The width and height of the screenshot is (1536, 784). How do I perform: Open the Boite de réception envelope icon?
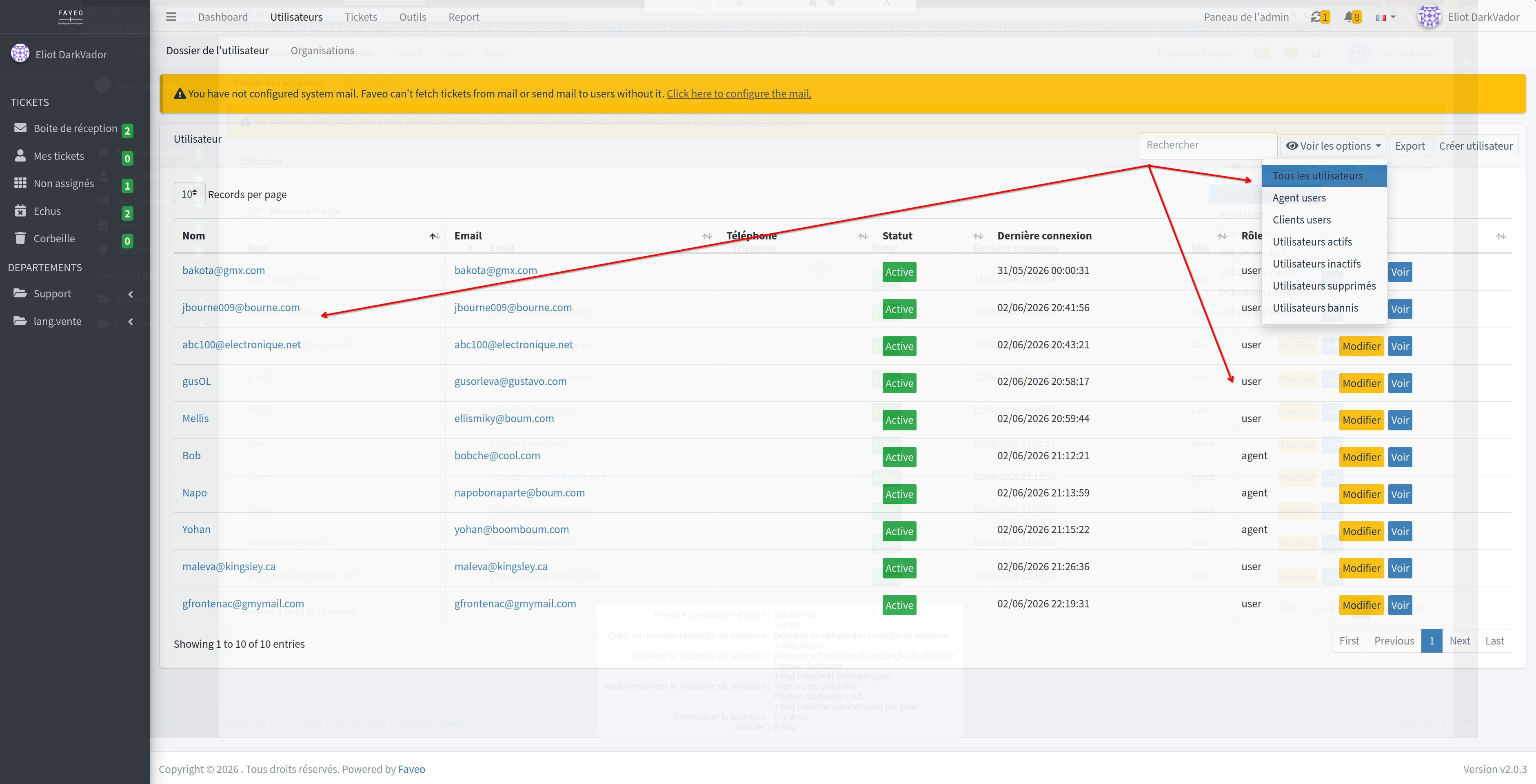tap(20, 128)
